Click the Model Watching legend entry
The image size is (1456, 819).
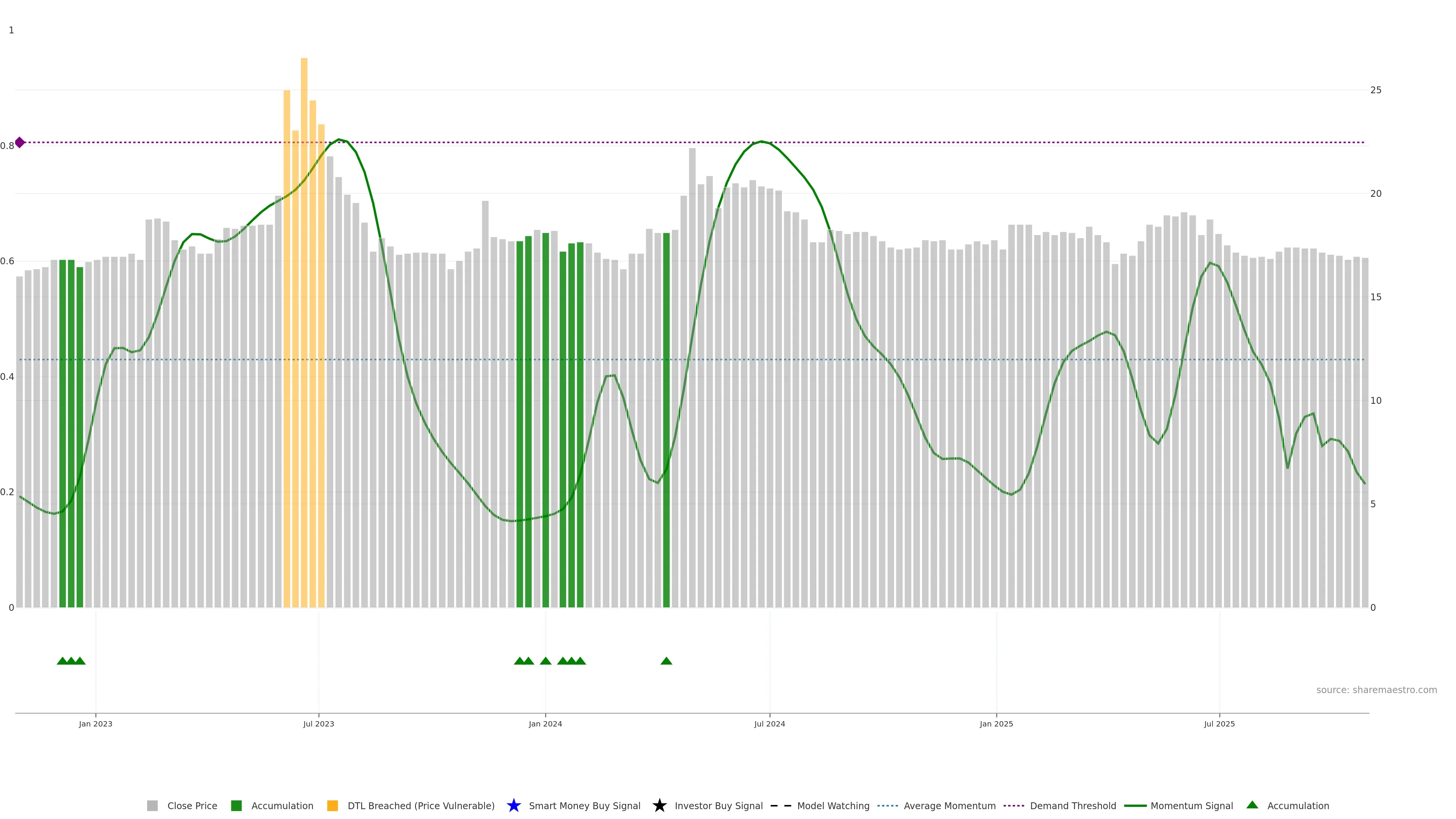(833, 805)
